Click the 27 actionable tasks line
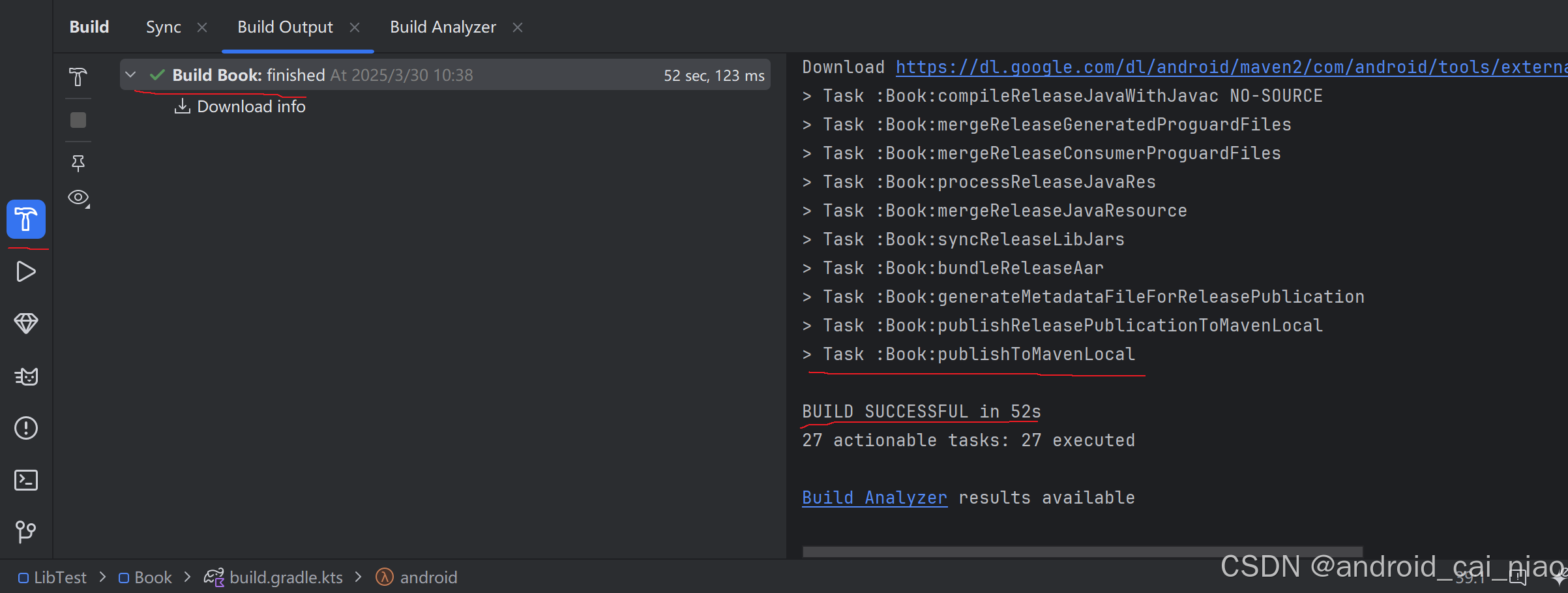Image resolution: width=1568 pixels, height=593 pixels. [x=969, y=440]
